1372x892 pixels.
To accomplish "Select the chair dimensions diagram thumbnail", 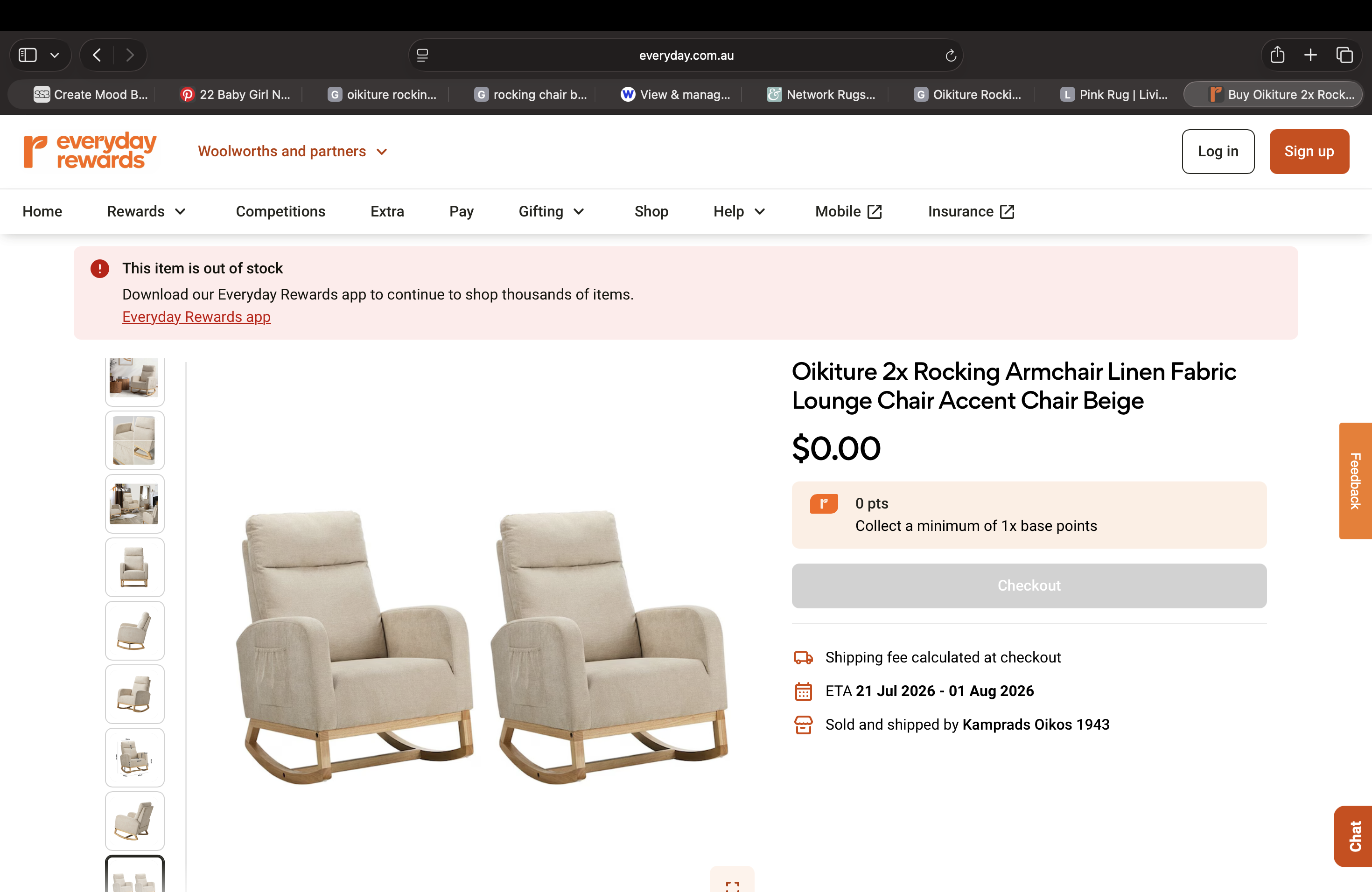I will pos(134,757).
